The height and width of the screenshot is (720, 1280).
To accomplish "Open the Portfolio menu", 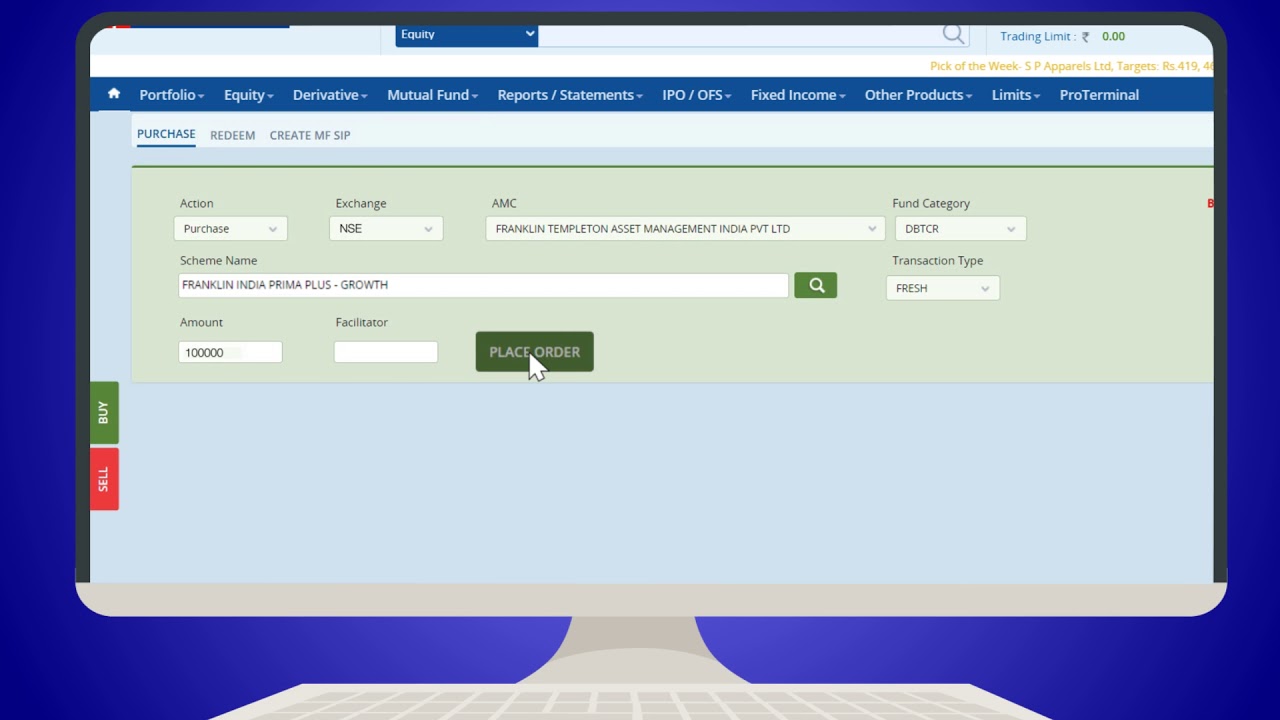I will point(172,95).
